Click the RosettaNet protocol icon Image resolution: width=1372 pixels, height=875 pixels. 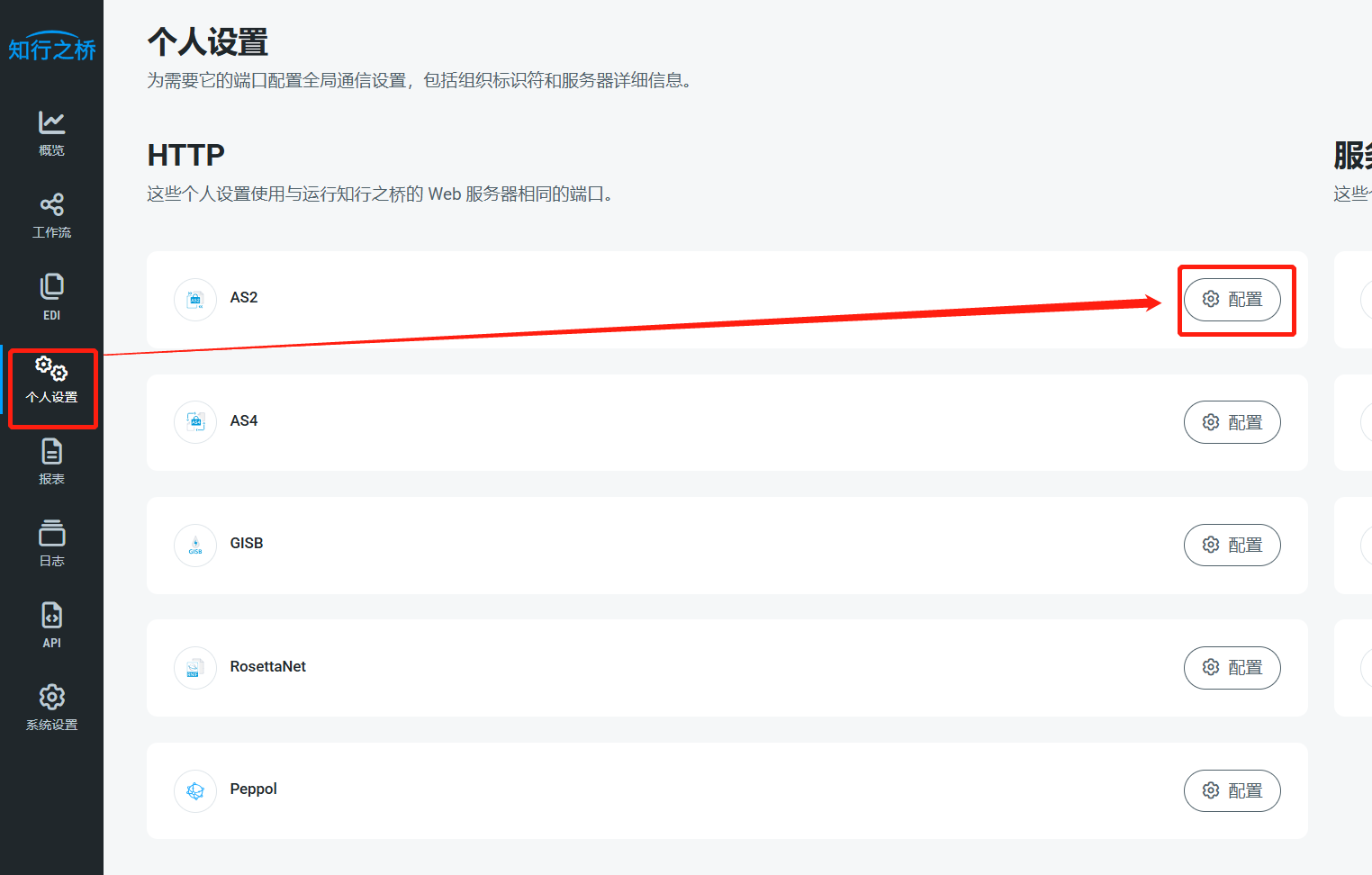click(195, 668)
